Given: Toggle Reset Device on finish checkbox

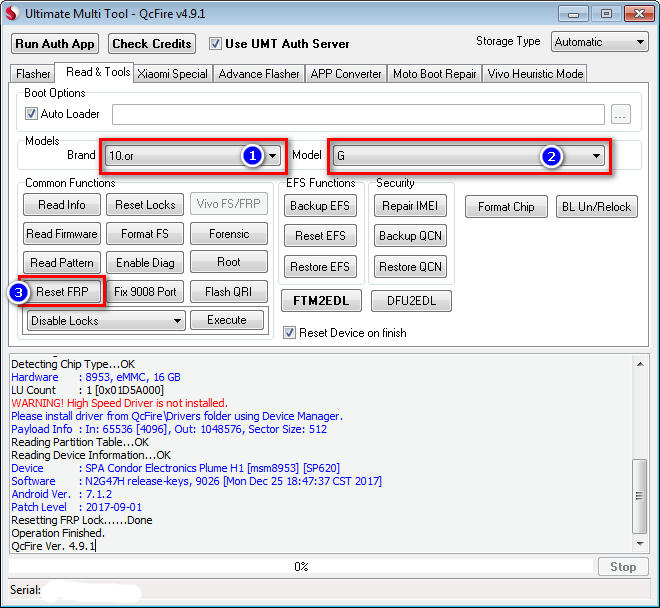Looking at the screenshot, I should pos(289,333).
